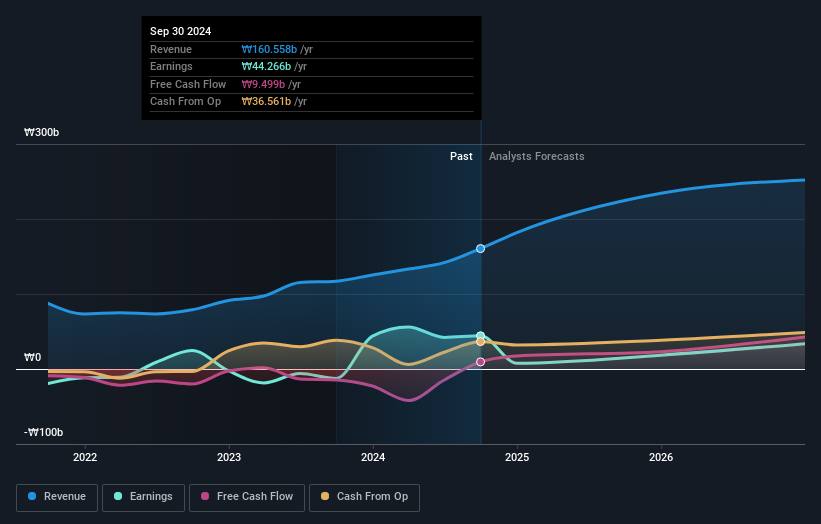Click the Past label on the chart
The image size is (821, 524).
[x=461, y=156]
